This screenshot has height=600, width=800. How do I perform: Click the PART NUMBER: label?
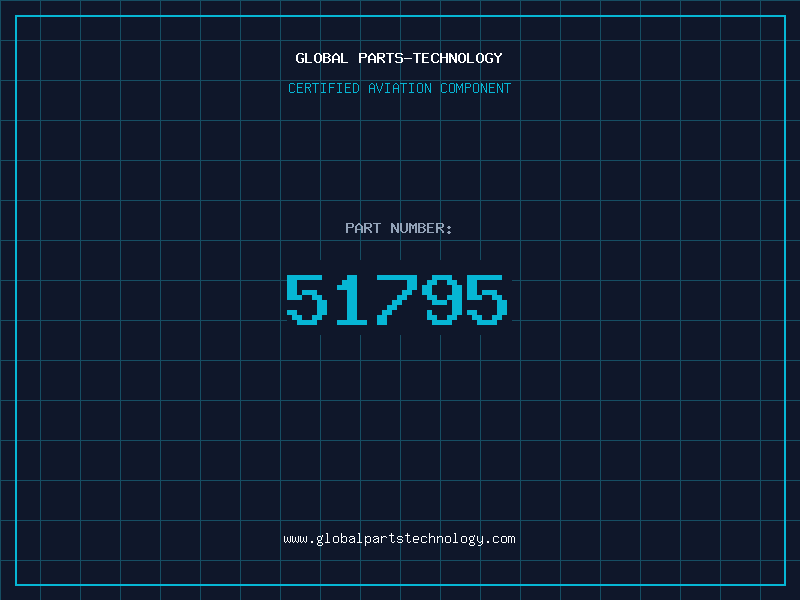[398, 228]
